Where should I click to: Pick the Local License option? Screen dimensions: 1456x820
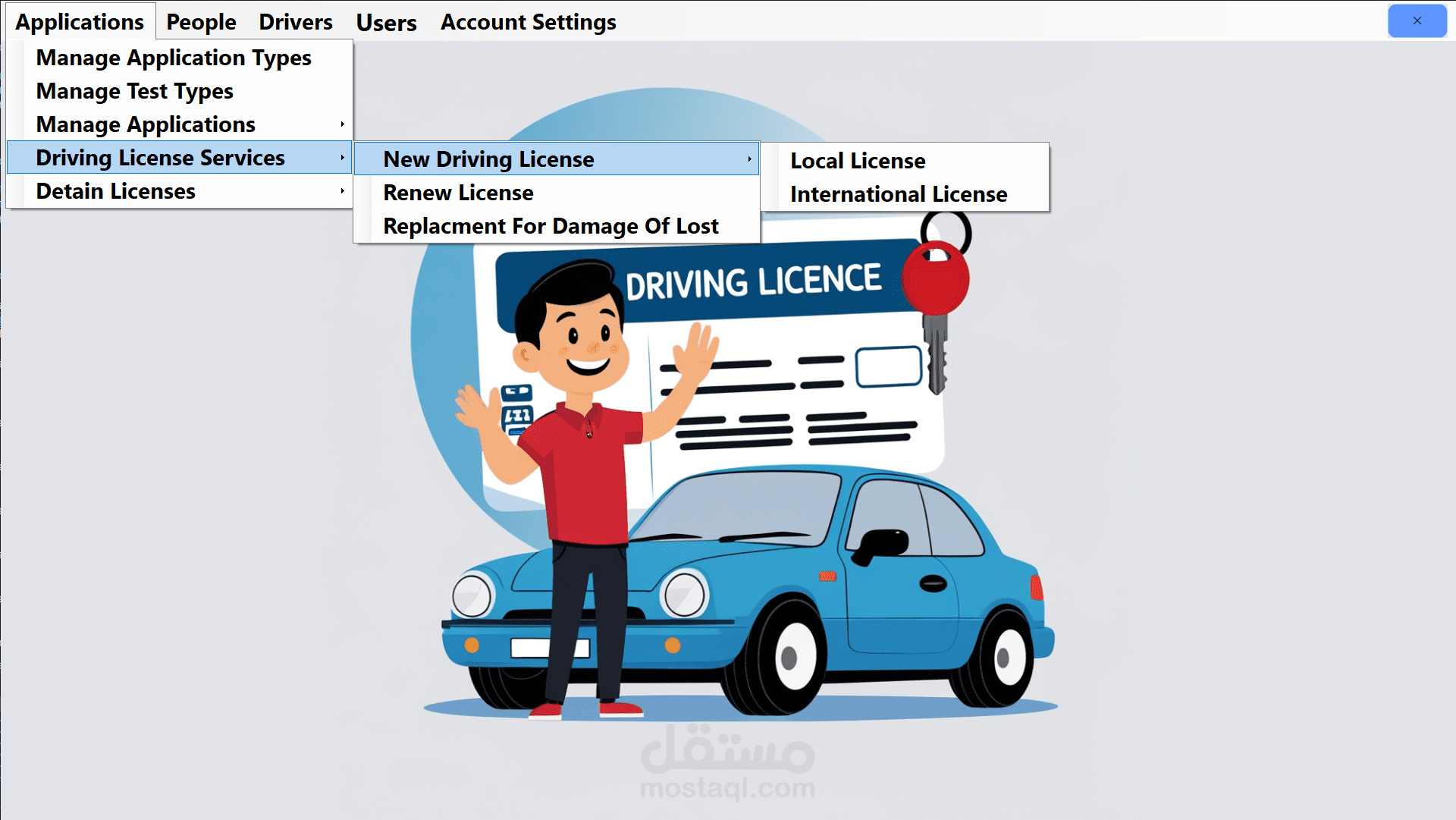point(858,161)
